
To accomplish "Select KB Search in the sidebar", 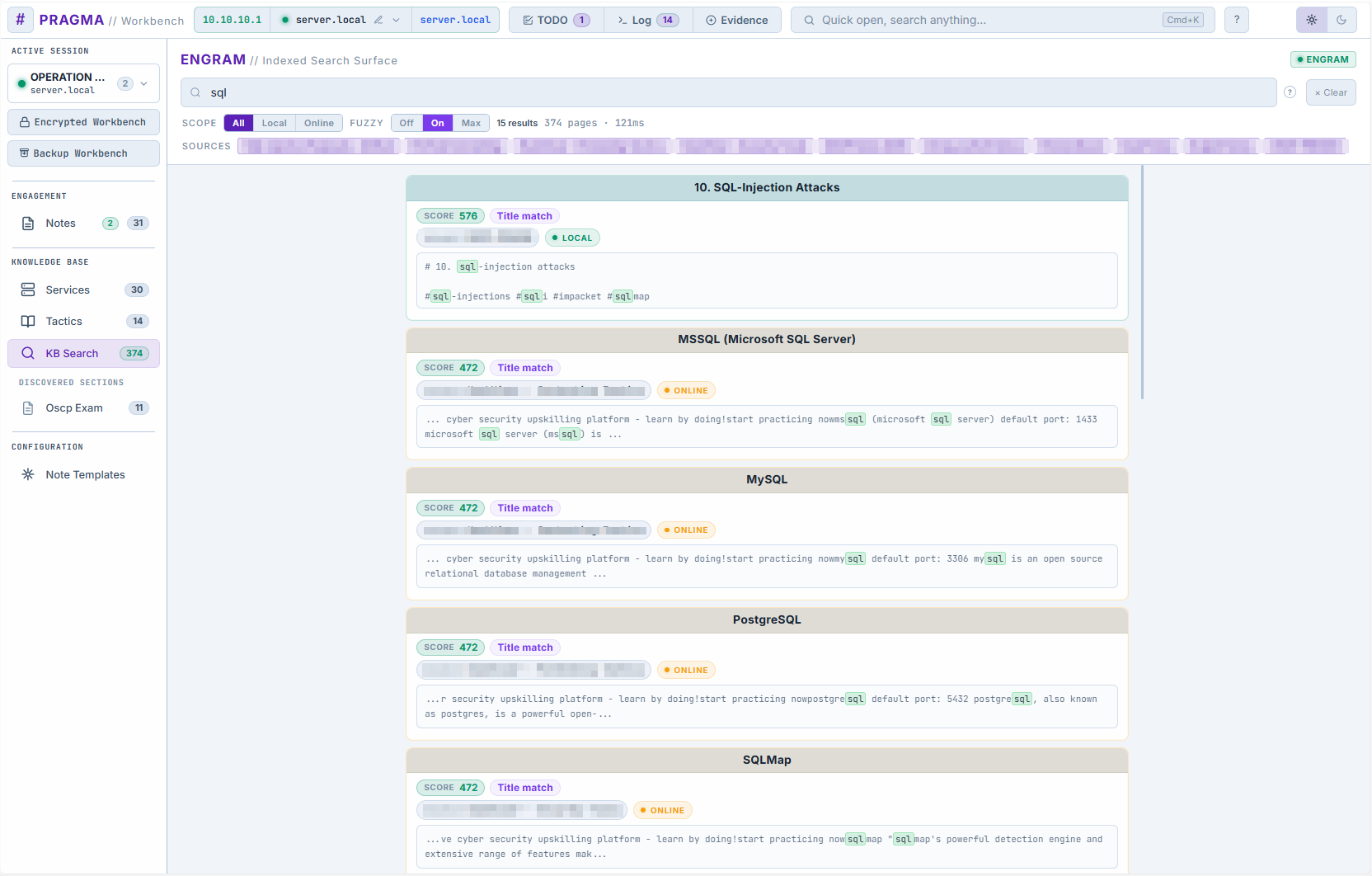I will [84, 353].
